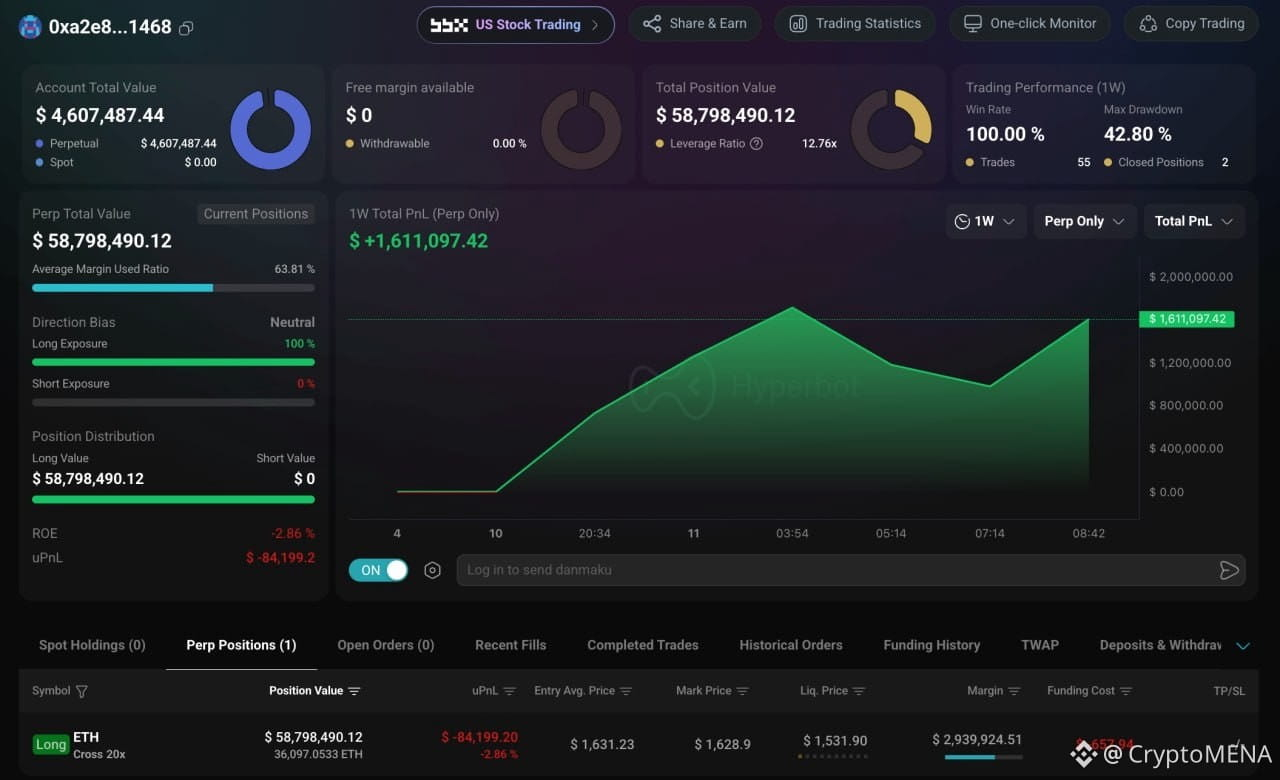
Task: Click the uPnL $ -84,199.2 in sidebar
Action: point(280,557)
